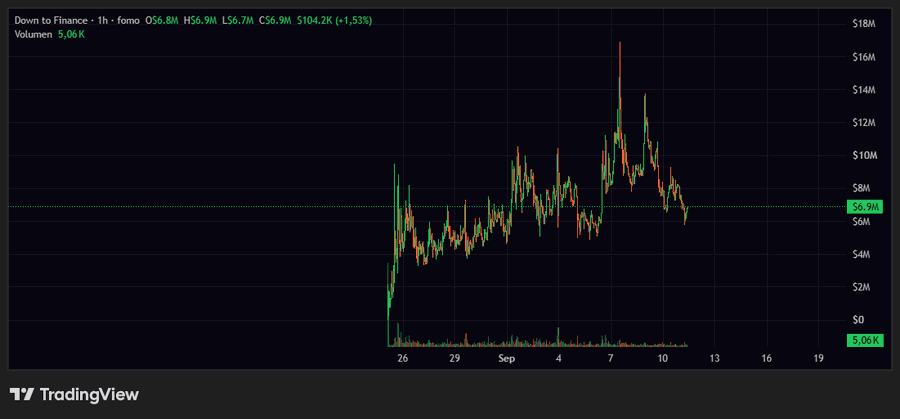Click the $10M price axis label

coord(864,156)
